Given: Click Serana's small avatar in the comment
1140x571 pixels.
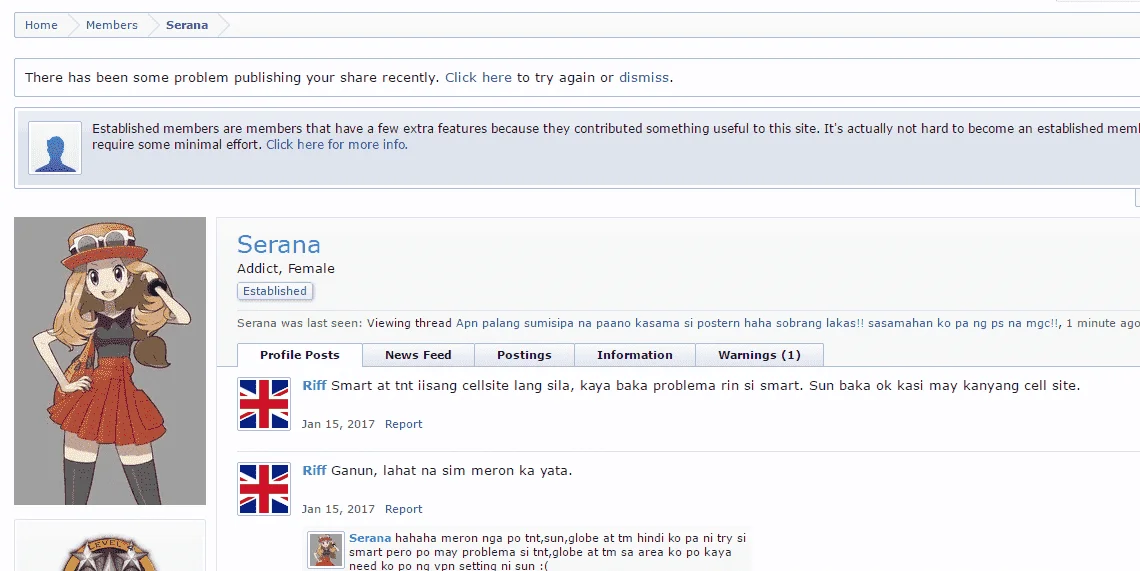Looking at the screenshot, I should click(x=325, y=550).
